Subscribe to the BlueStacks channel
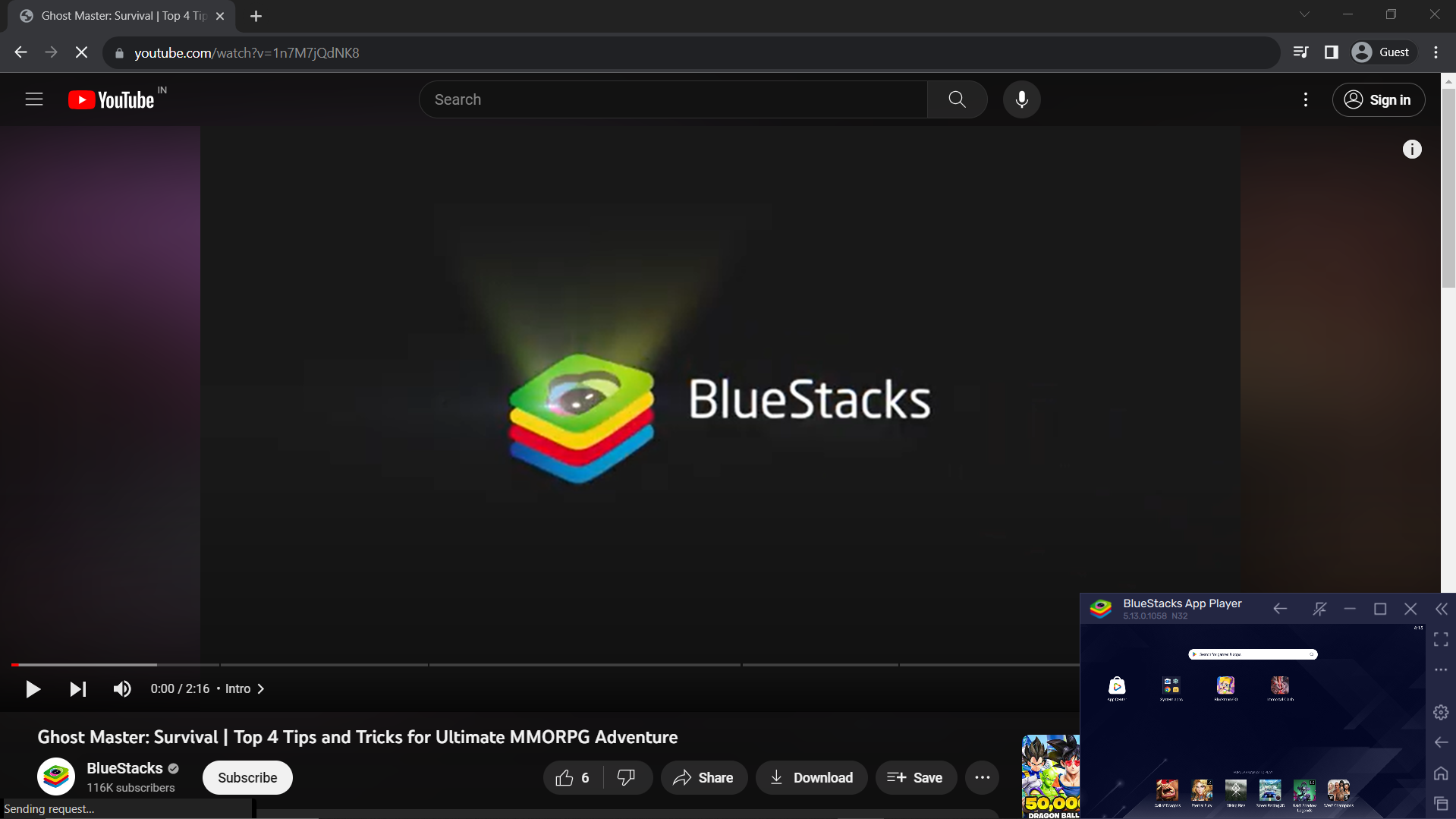1456x819 pixels. [247, 777]
